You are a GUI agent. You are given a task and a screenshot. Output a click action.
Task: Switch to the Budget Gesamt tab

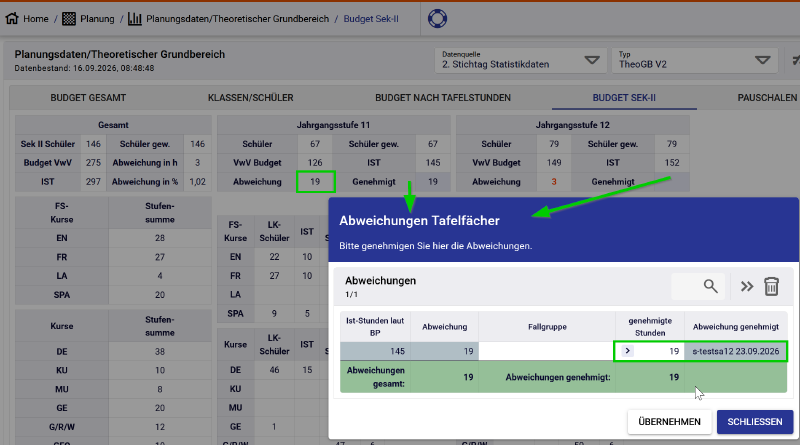88,97
